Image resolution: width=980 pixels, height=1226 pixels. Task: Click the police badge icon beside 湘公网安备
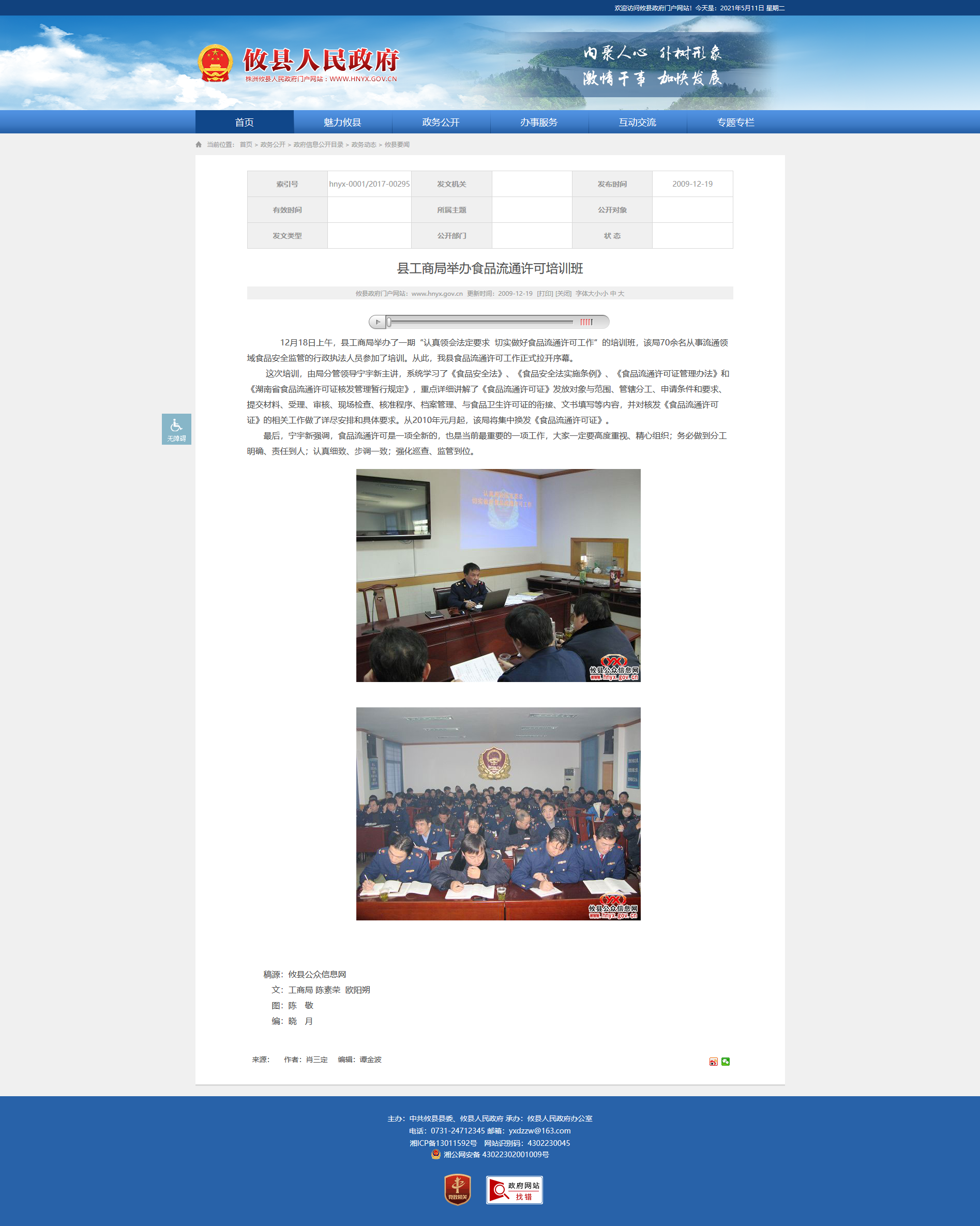[435, 1154]
